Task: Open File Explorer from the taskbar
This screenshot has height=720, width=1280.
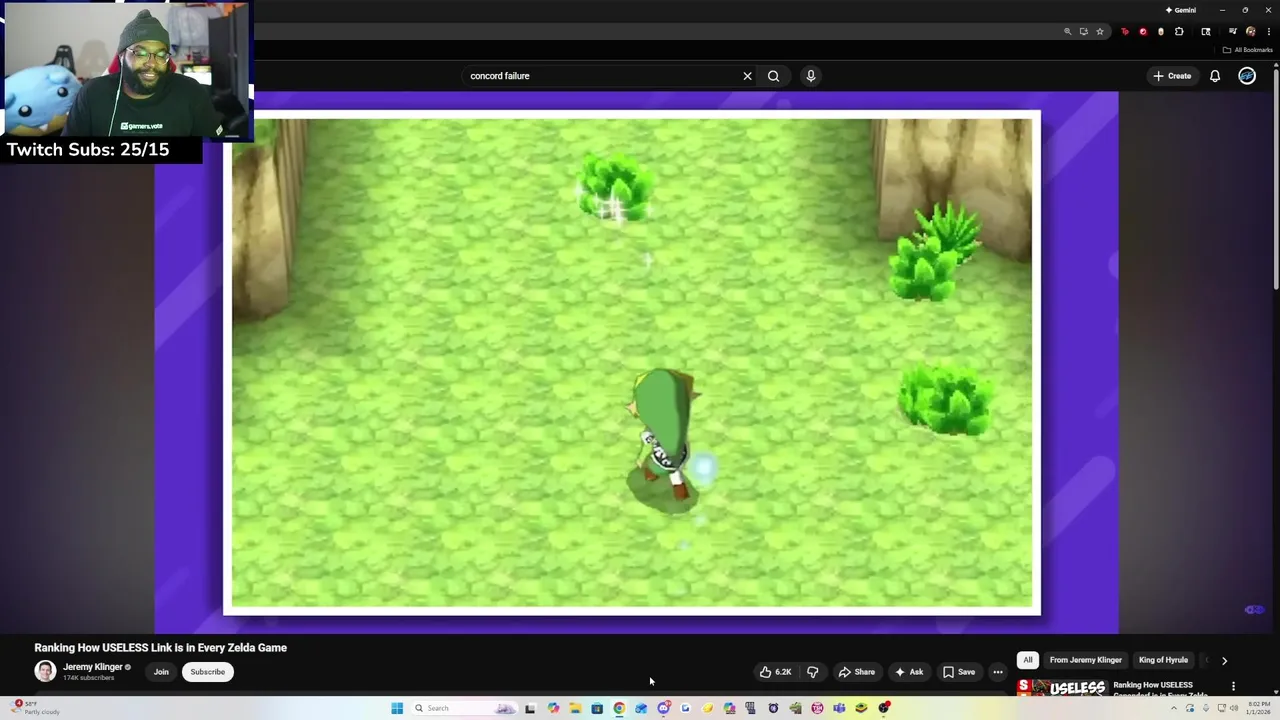Action: click(x=575, y=708)
